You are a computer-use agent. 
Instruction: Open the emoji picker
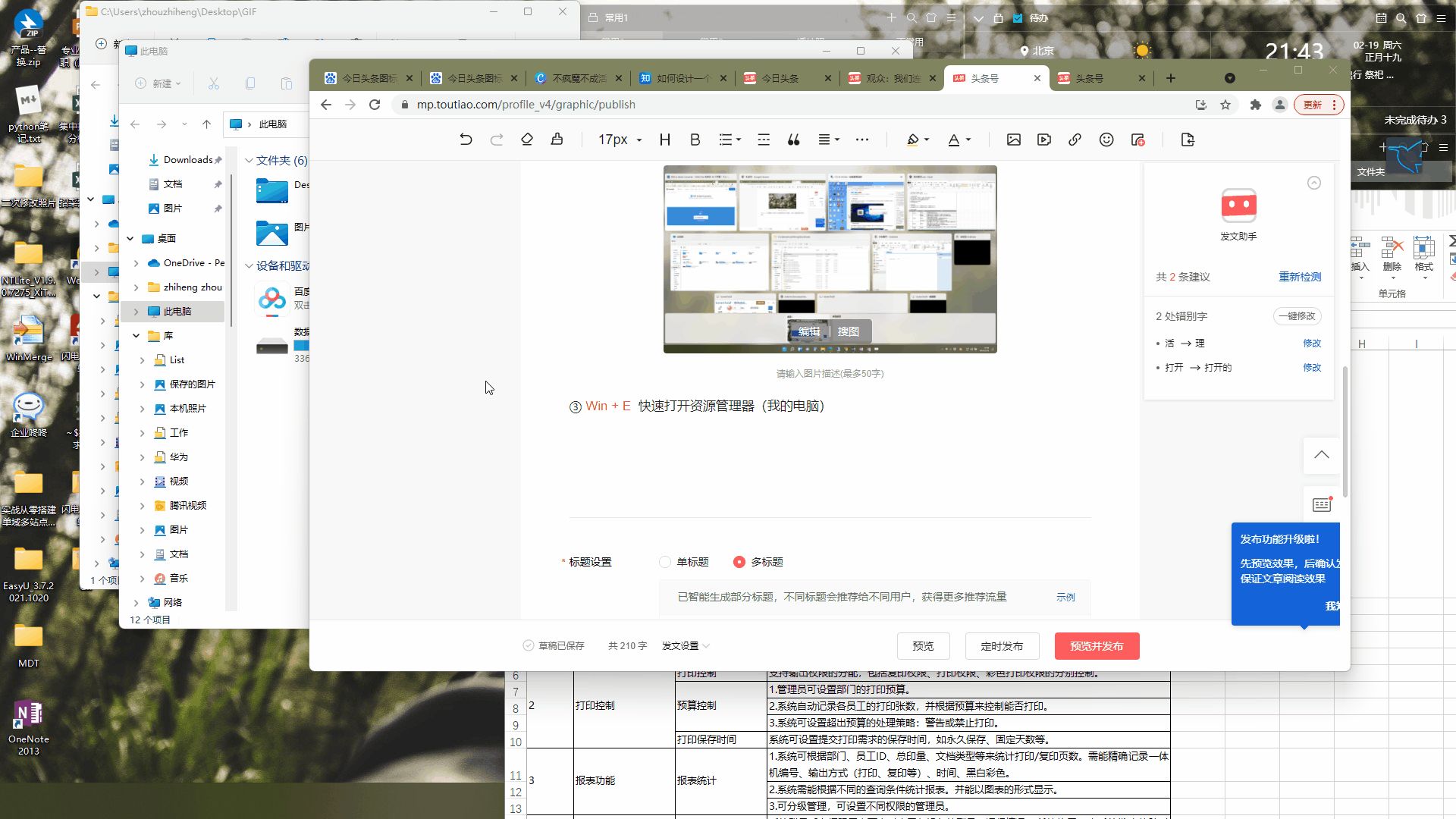click(x=1106, y=140)
